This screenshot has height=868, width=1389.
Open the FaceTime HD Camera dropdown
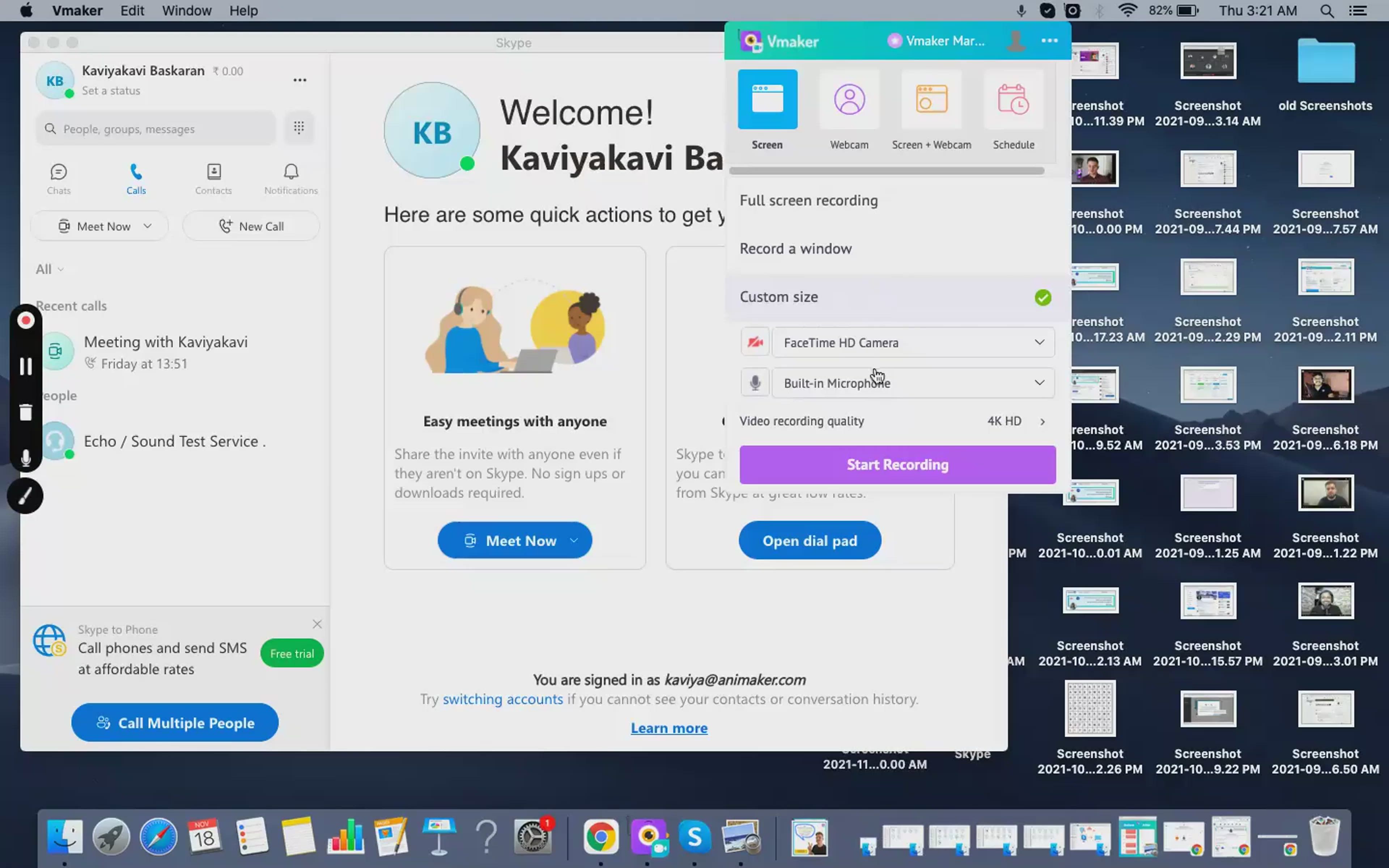tap(913, 343)
